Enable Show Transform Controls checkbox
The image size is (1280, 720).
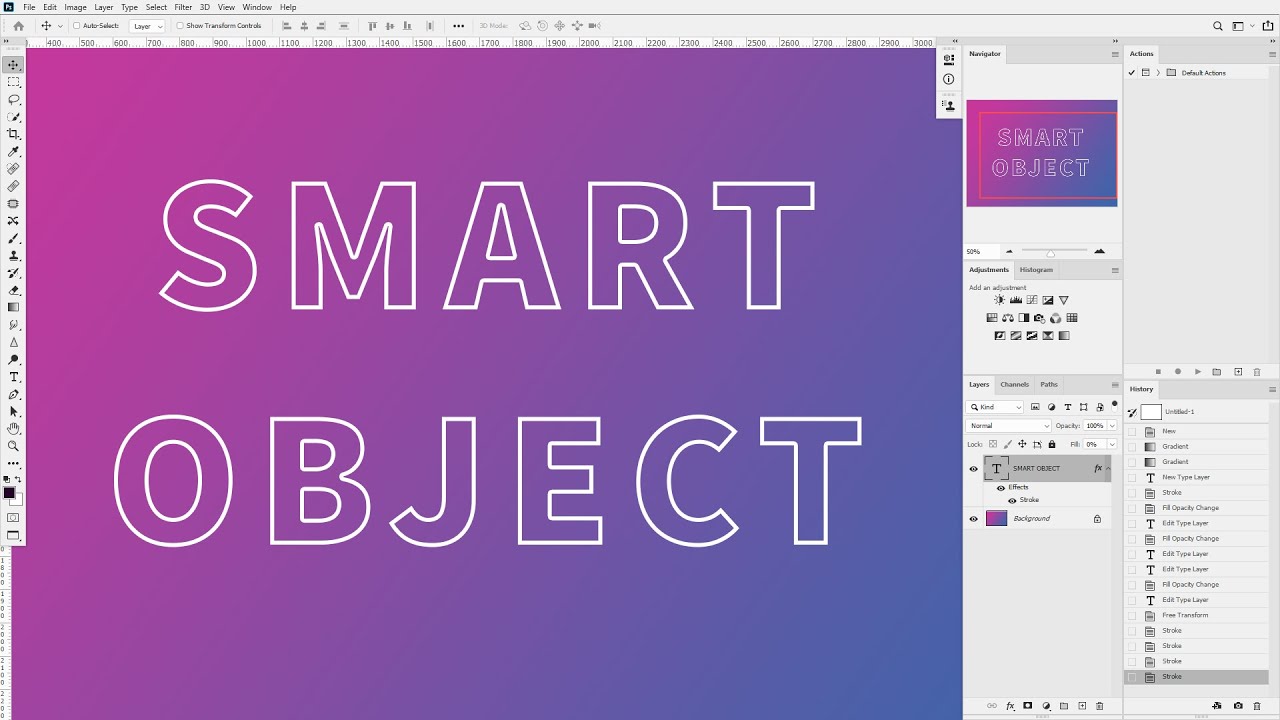pyautogui.click(x=180, y=26)
